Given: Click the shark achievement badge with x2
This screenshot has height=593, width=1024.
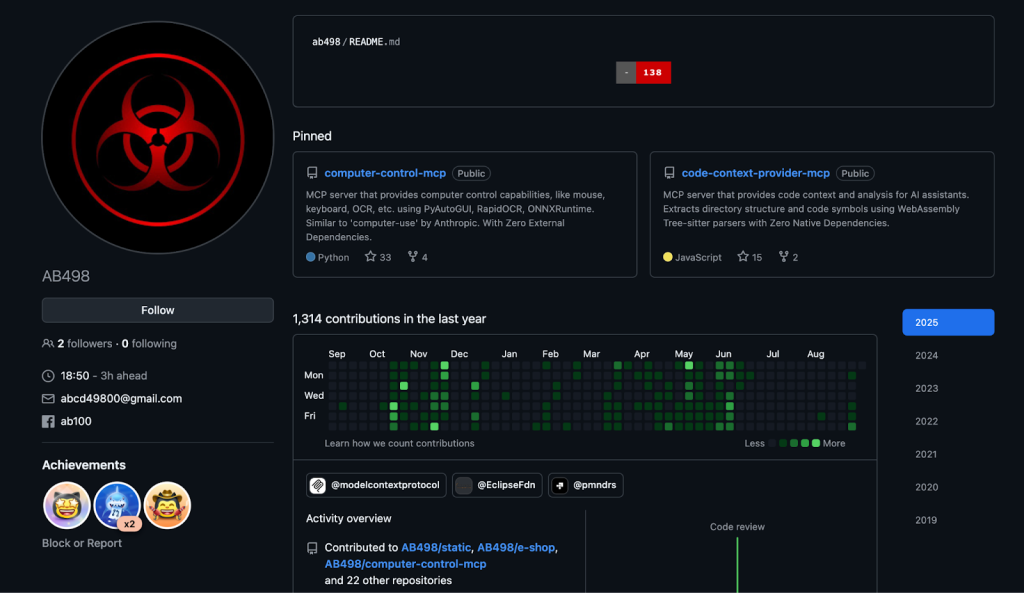Looking at the screenshot, I should 117,505.
